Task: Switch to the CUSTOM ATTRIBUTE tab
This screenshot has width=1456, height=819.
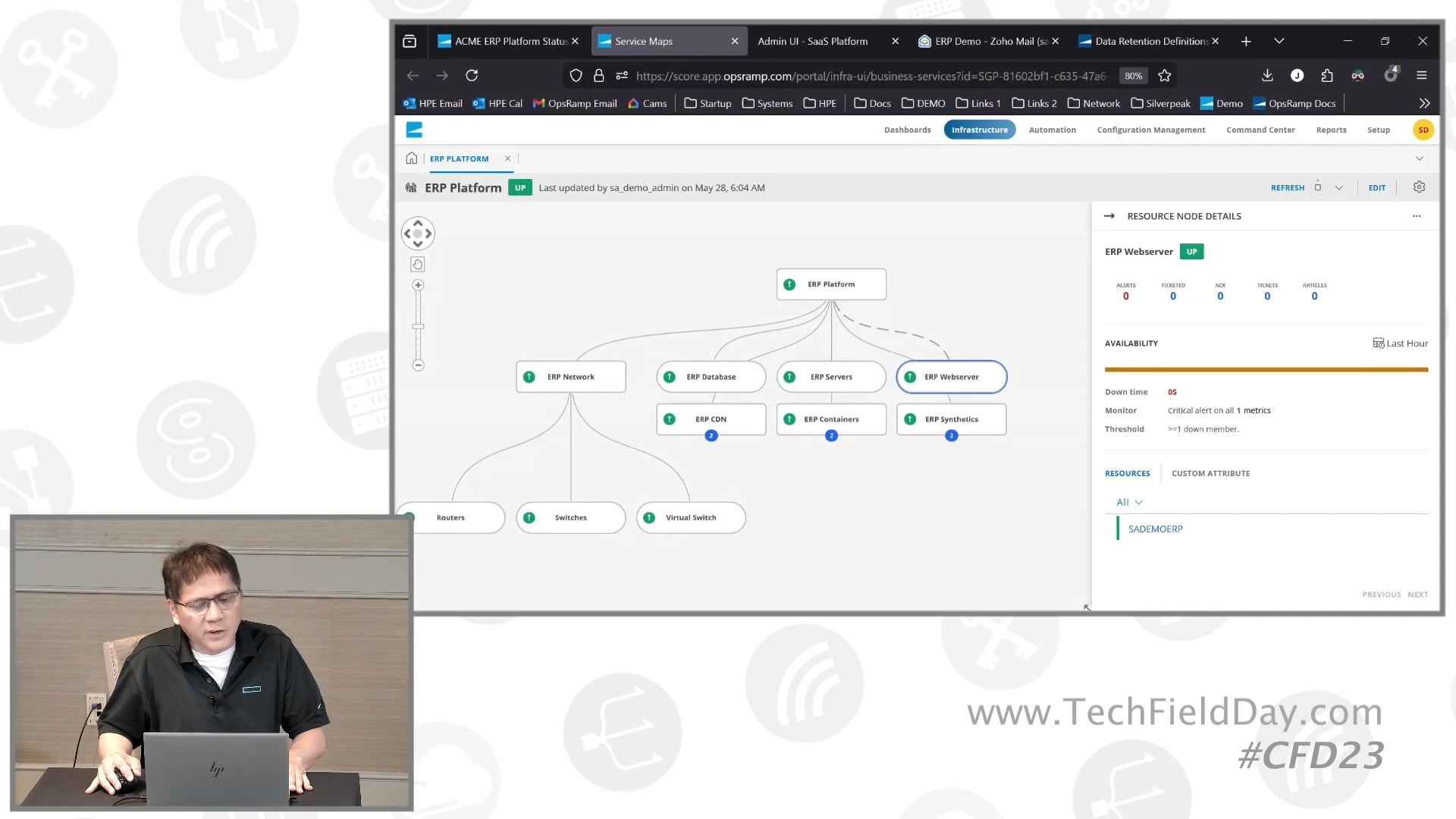Action: [x=1210, y=473]
